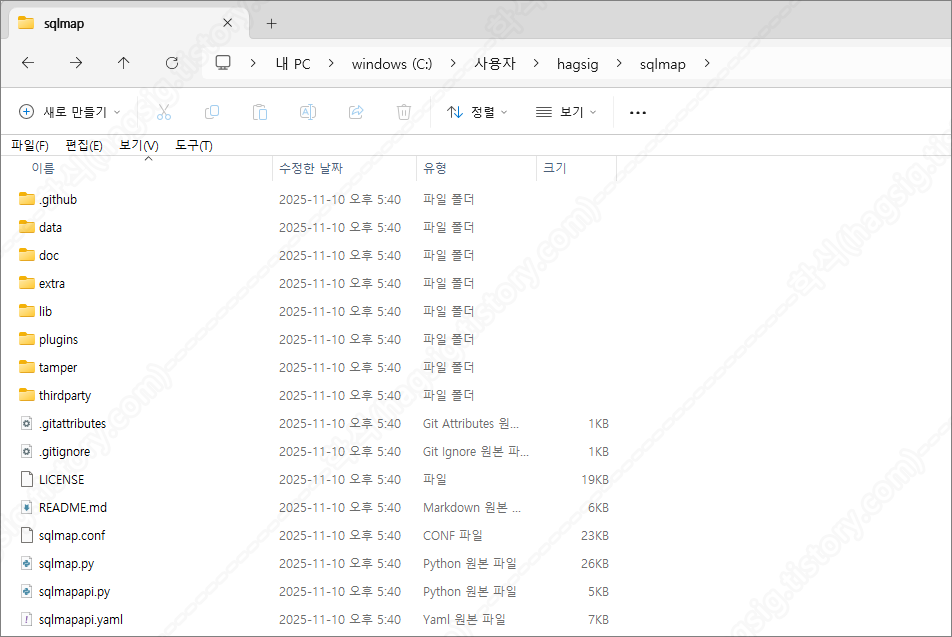
Task: Go forward using the right arrow
Action: [x=76, y=63]
